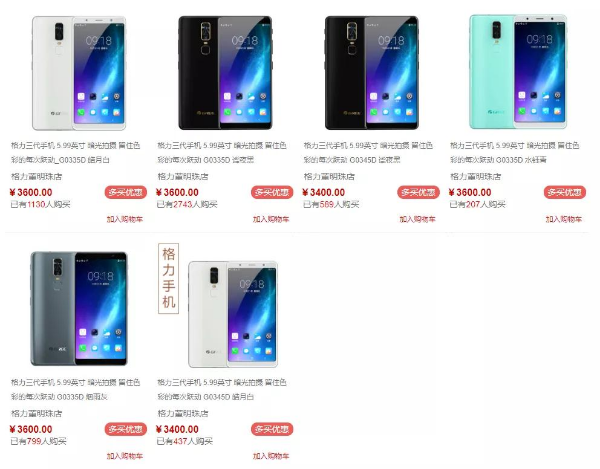This screenshot has height=469, width=600.
Task: Click 多买优惠 badge on mint green phone
Action: [565, 192]
